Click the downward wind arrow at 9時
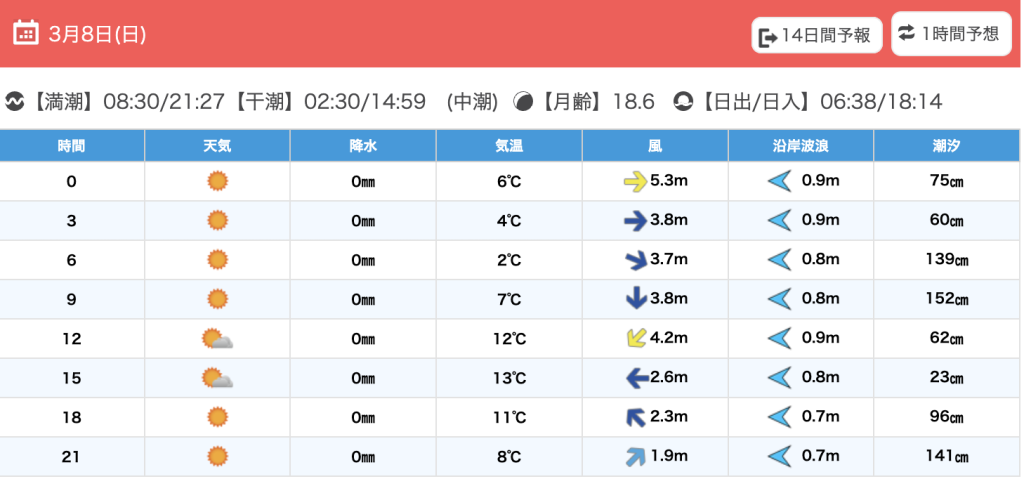 (x=635, y=299)
